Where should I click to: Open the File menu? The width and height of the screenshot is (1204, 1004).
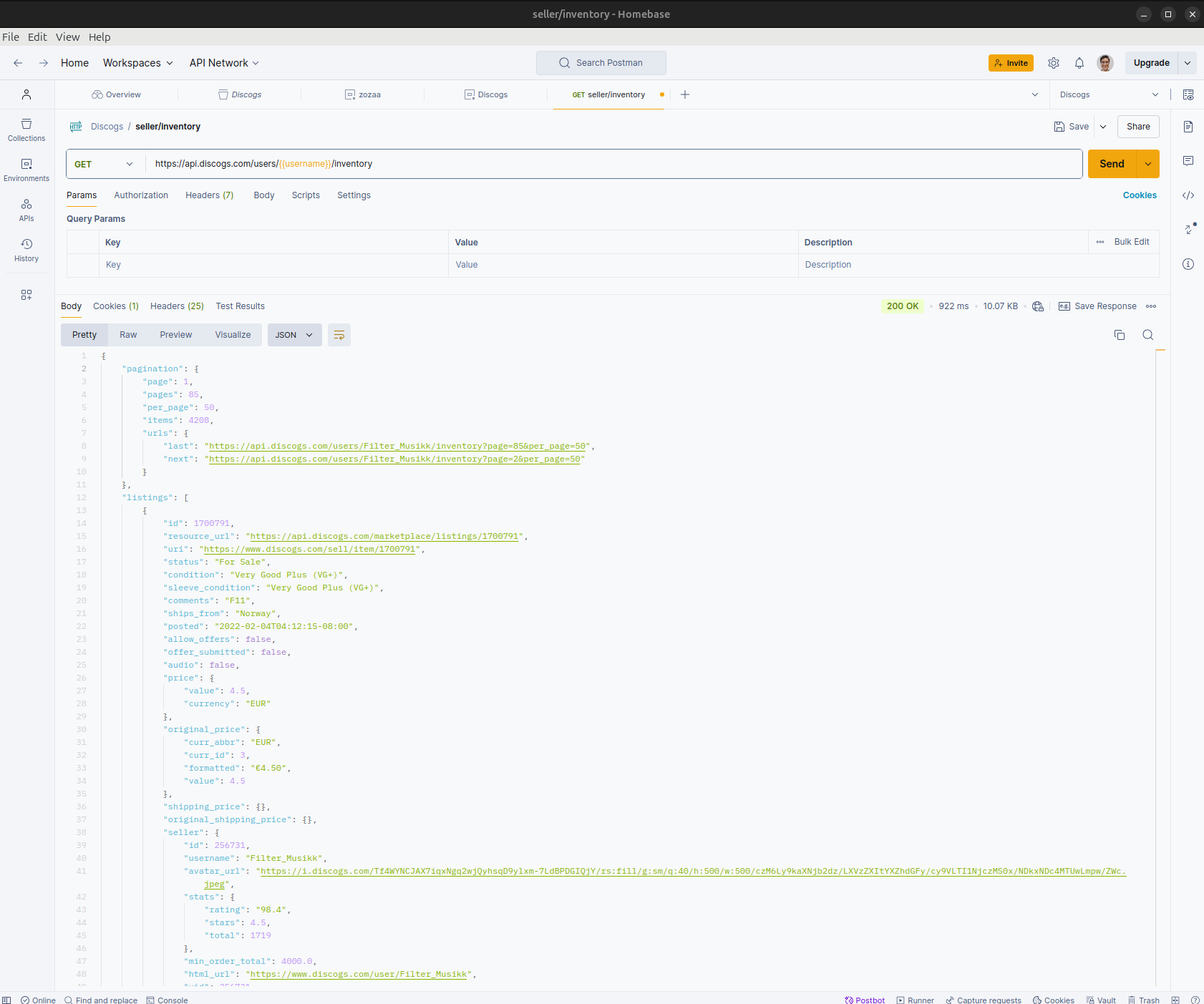11,37
